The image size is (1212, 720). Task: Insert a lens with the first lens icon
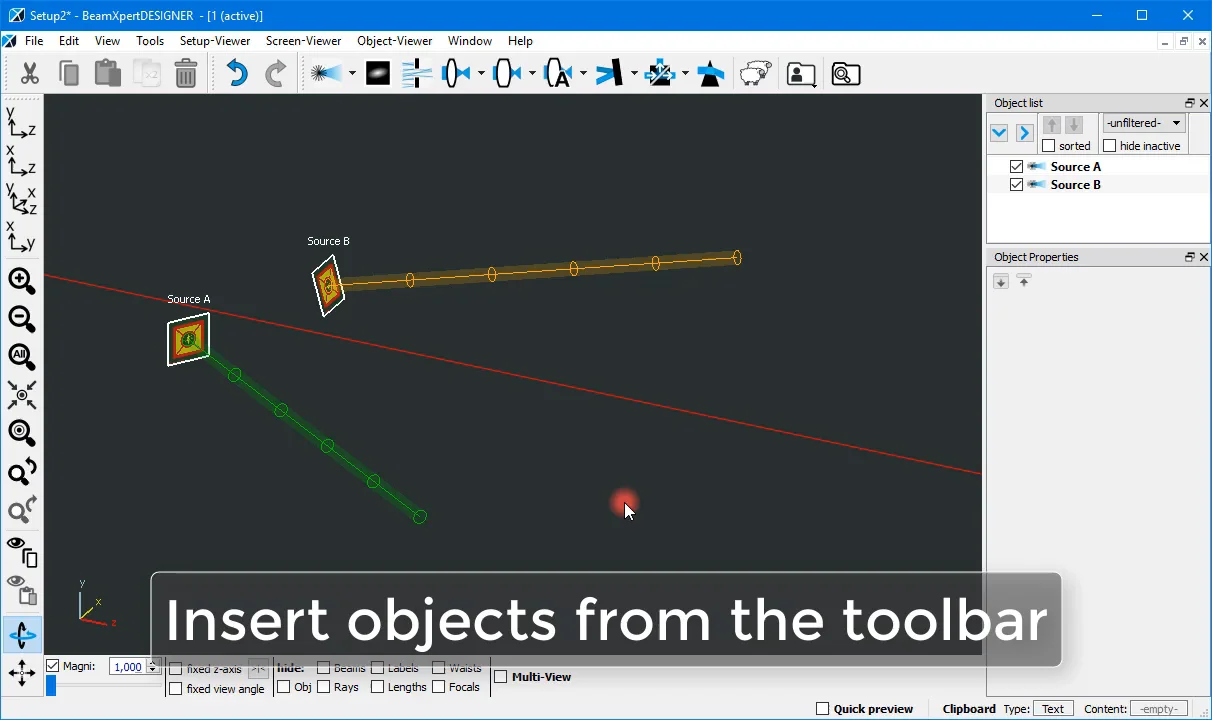[456, 74]
